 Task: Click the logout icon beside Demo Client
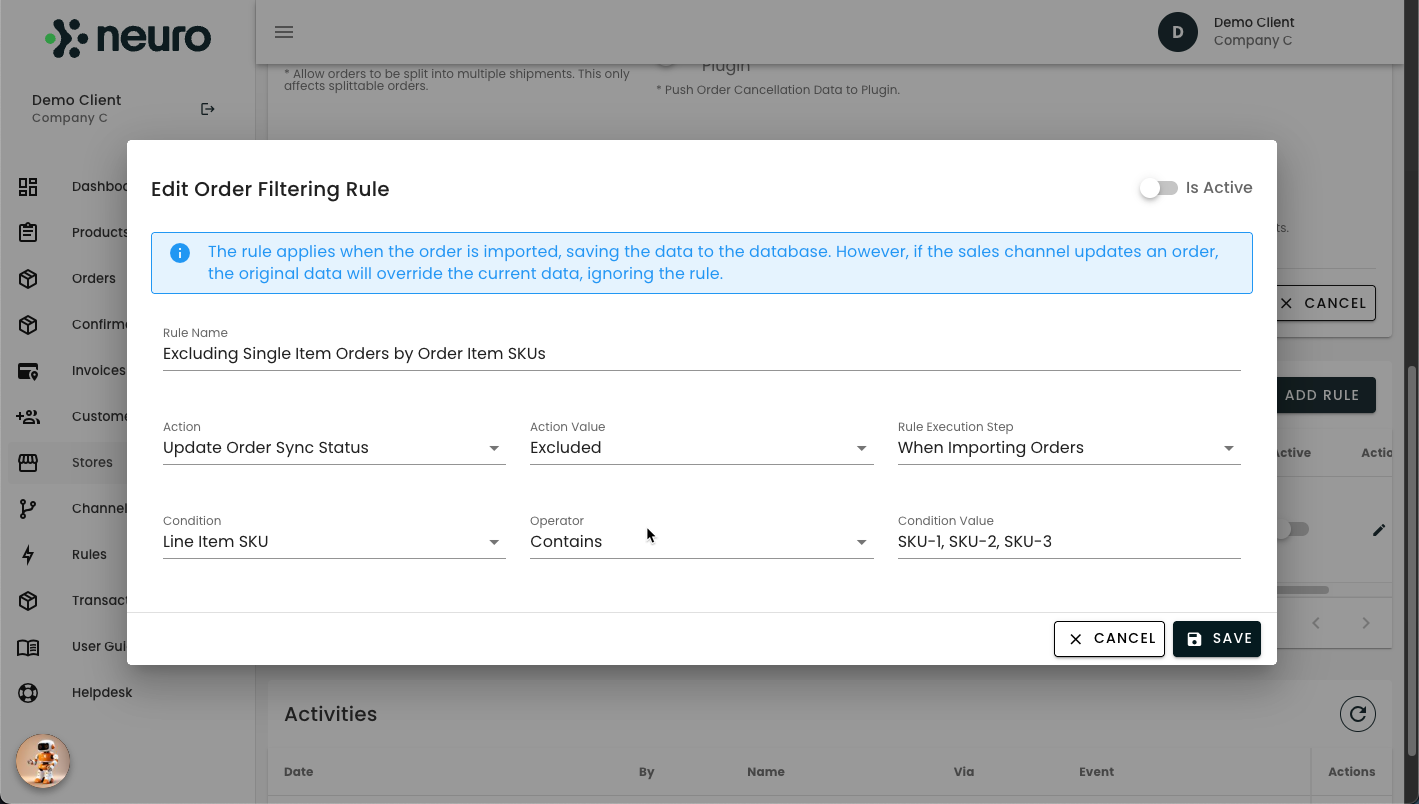pos(208,109)
